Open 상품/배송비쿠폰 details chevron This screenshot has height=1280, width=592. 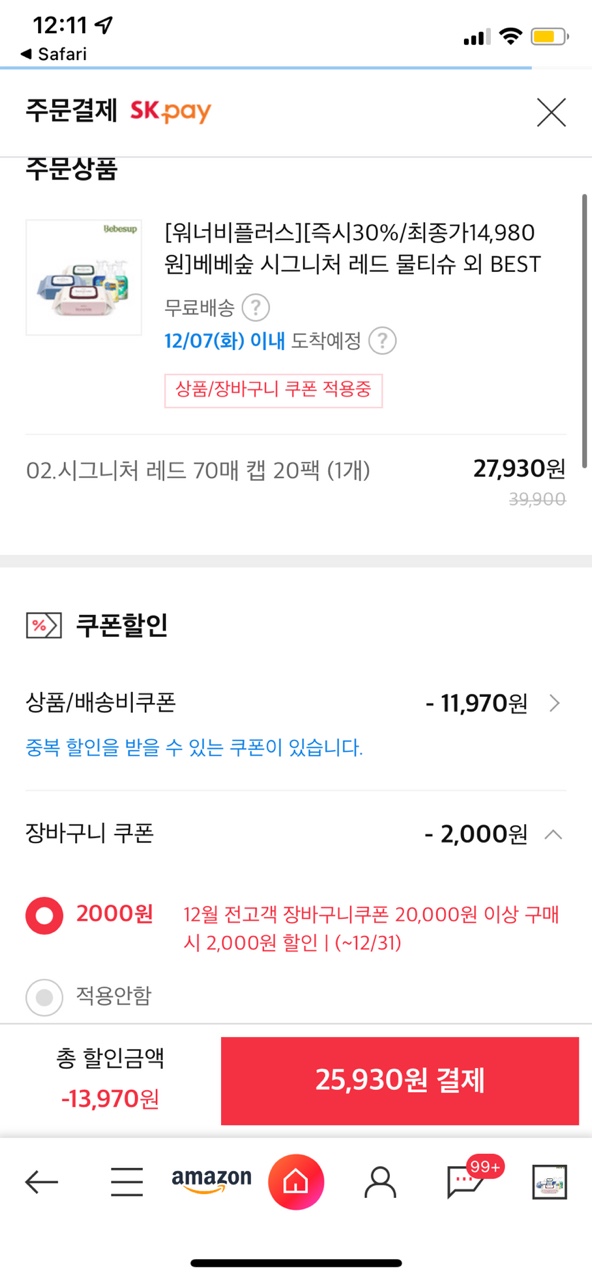(555, 703)
